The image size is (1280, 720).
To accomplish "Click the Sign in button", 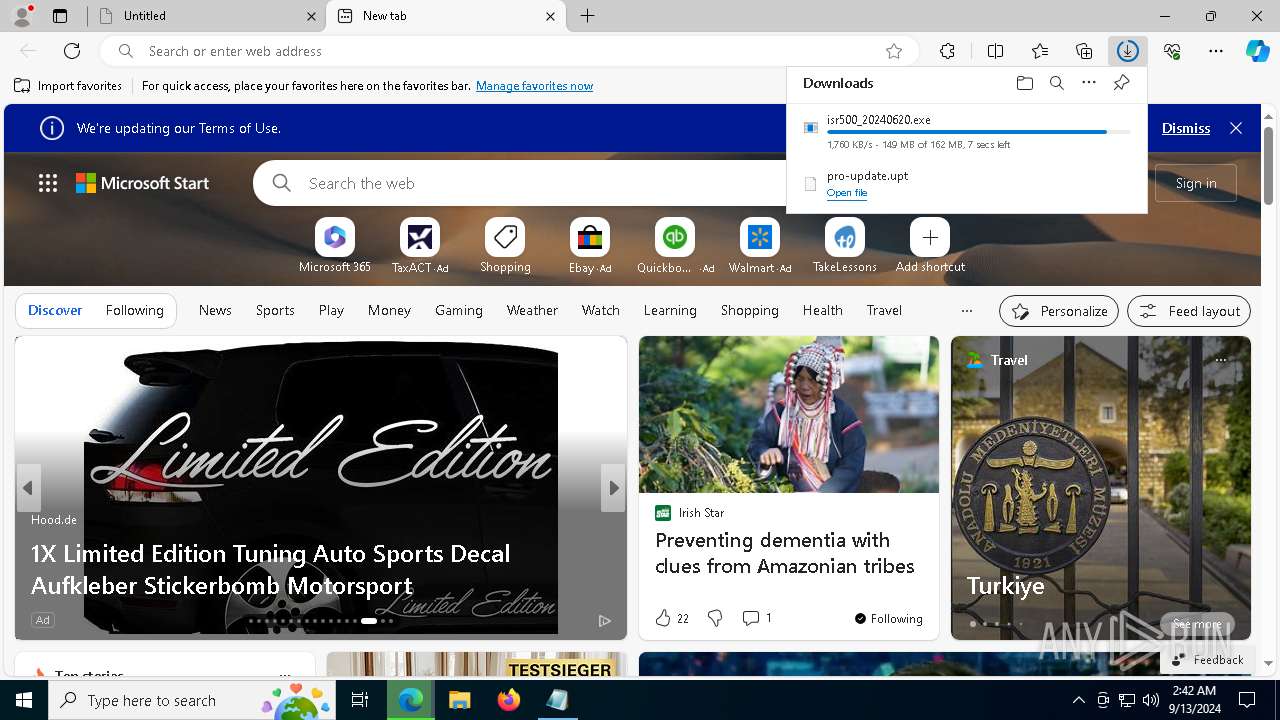I will [x=1196, y=183].
